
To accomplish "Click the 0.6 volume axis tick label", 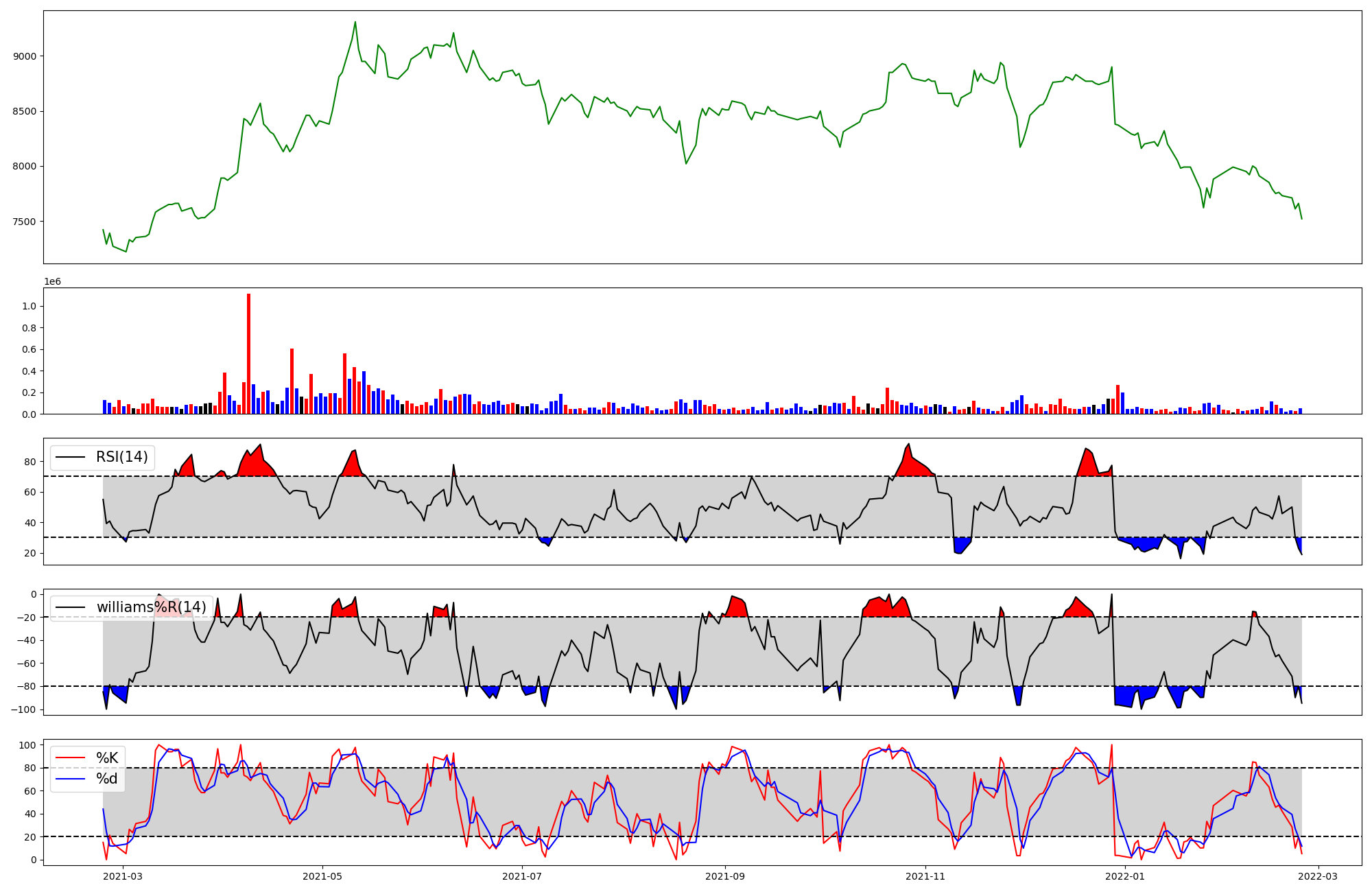I will [29, 350].
